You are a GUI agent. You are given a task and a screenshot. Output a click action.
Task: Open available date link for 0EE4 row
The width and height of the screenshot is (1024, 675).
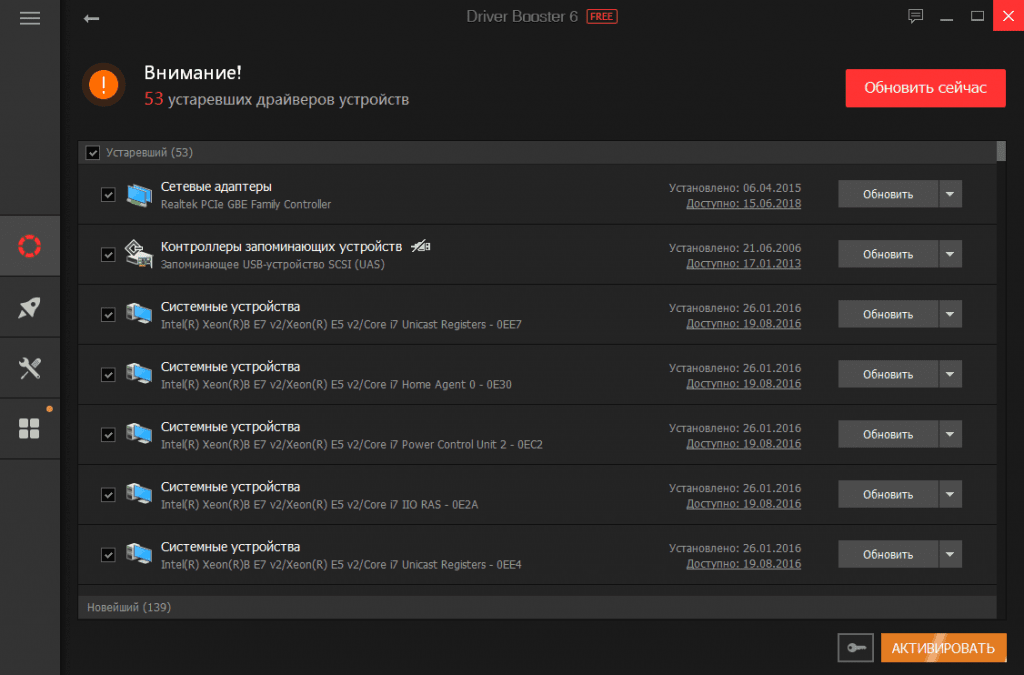(x=743, y=564)
